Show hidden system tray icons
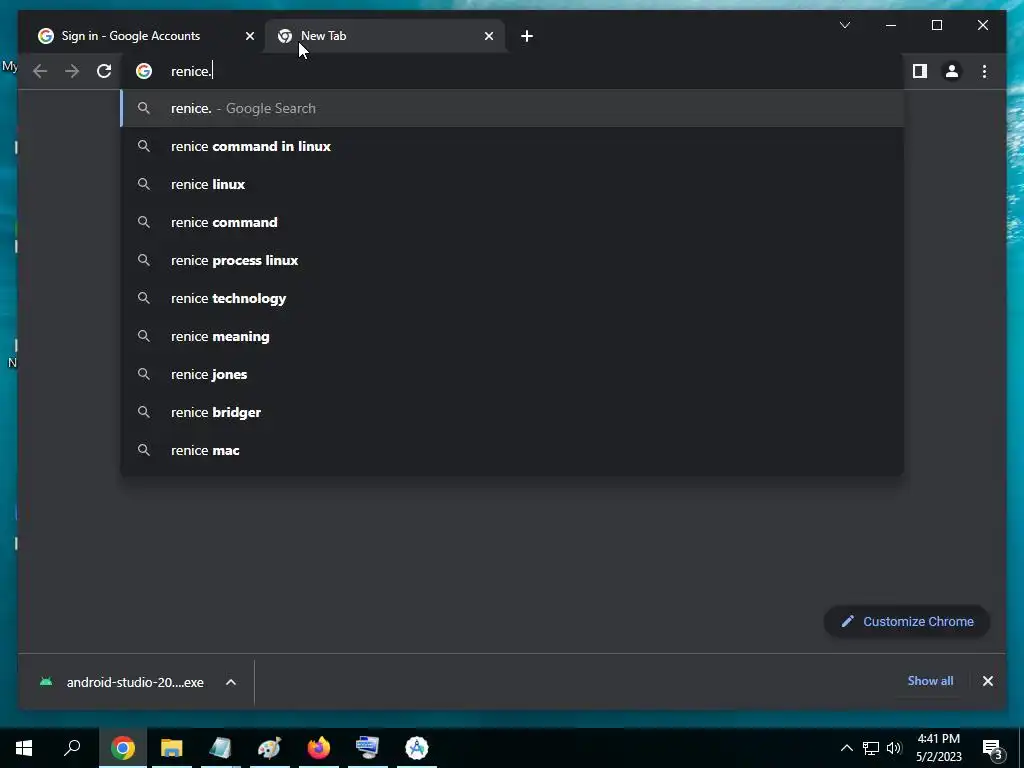Image resolution: width=1024 pixels, height=768 pixels. click(846, 748)
